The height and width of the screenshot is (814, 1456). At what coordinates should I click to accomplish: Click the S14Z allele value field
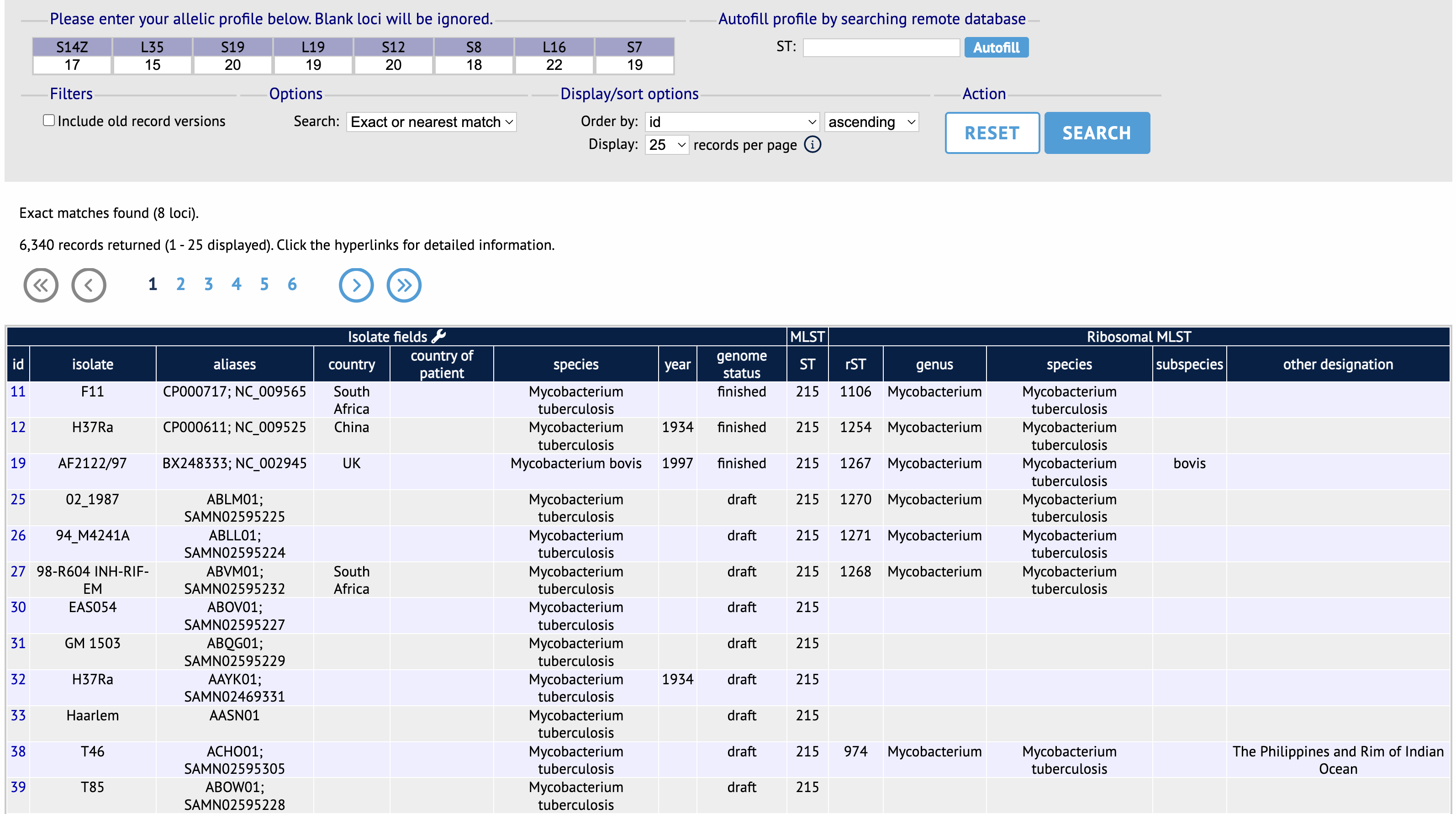point(72,65)
